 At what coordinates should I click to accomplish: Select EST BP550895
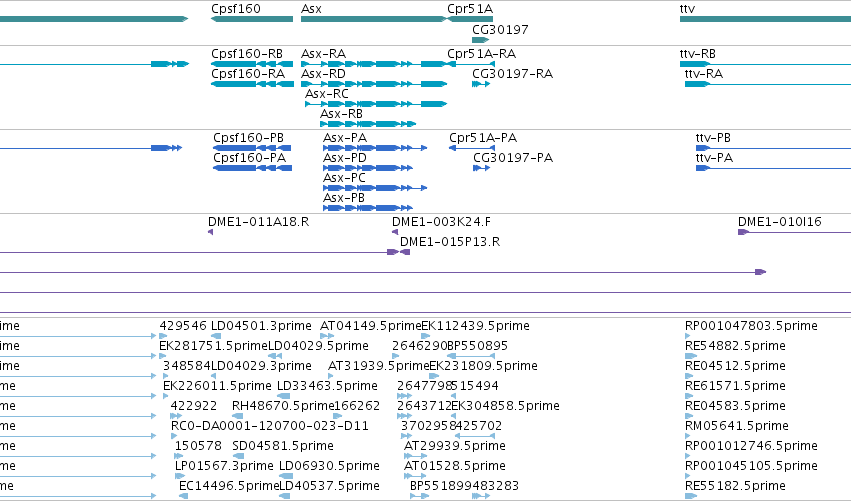478,346
